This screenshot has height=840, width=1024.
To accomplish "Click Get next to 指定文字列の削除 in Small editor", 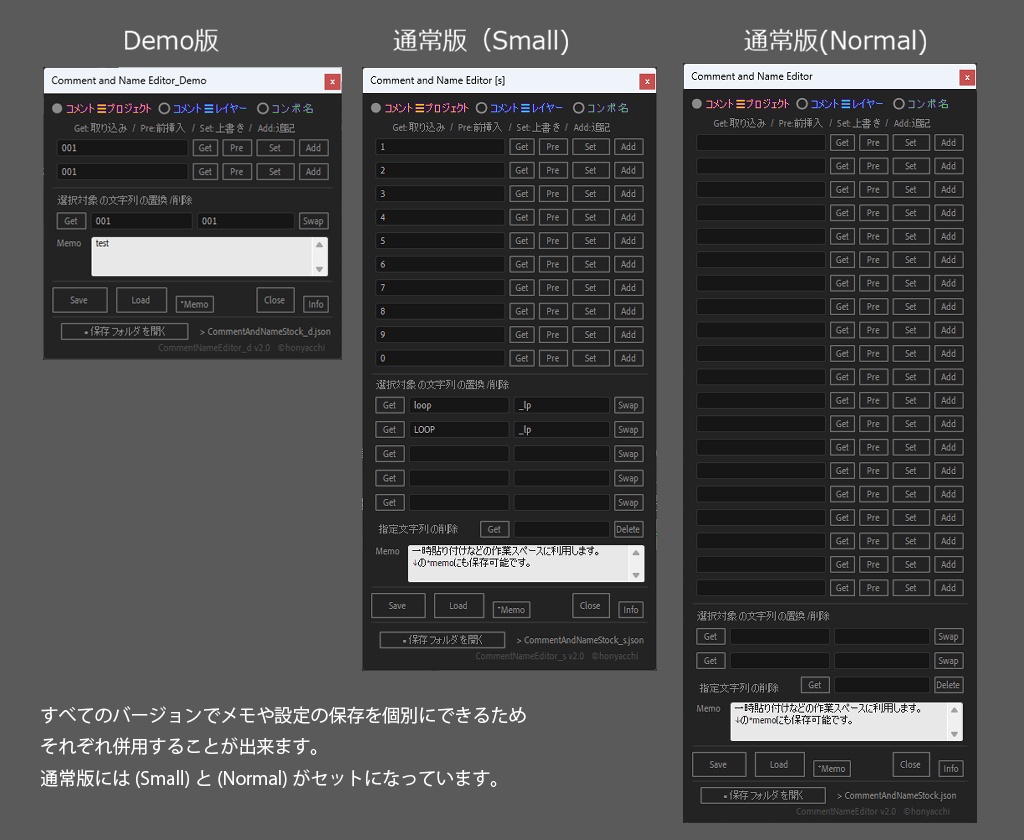I will (x=494, y=530).
